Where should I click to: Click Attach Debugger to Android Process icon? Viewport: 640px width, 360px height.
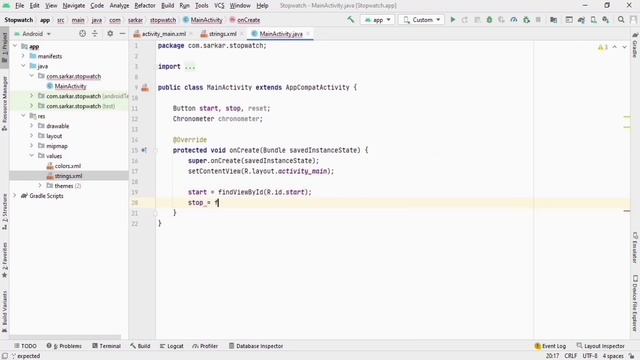coord(526,20)
